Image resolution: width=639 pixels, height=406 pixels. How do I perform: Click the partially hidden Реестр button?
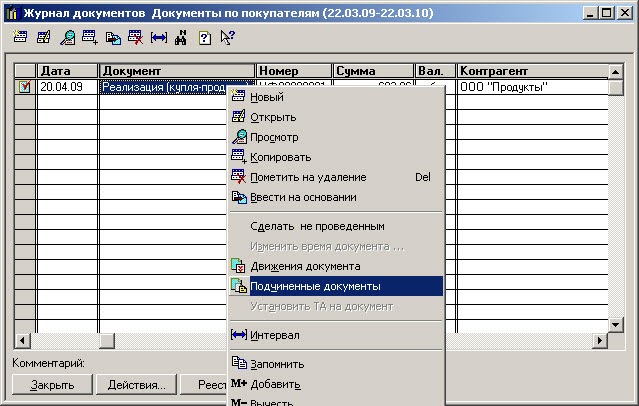point(203,385)
